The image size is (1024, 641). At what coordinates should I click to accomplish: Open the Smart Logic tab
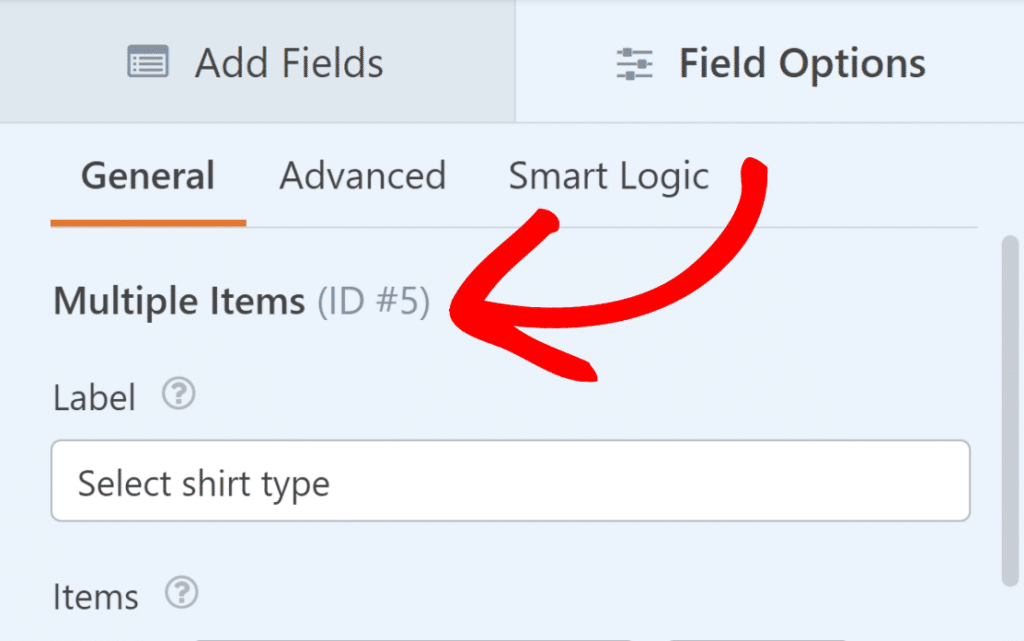[x=608, y=176]
